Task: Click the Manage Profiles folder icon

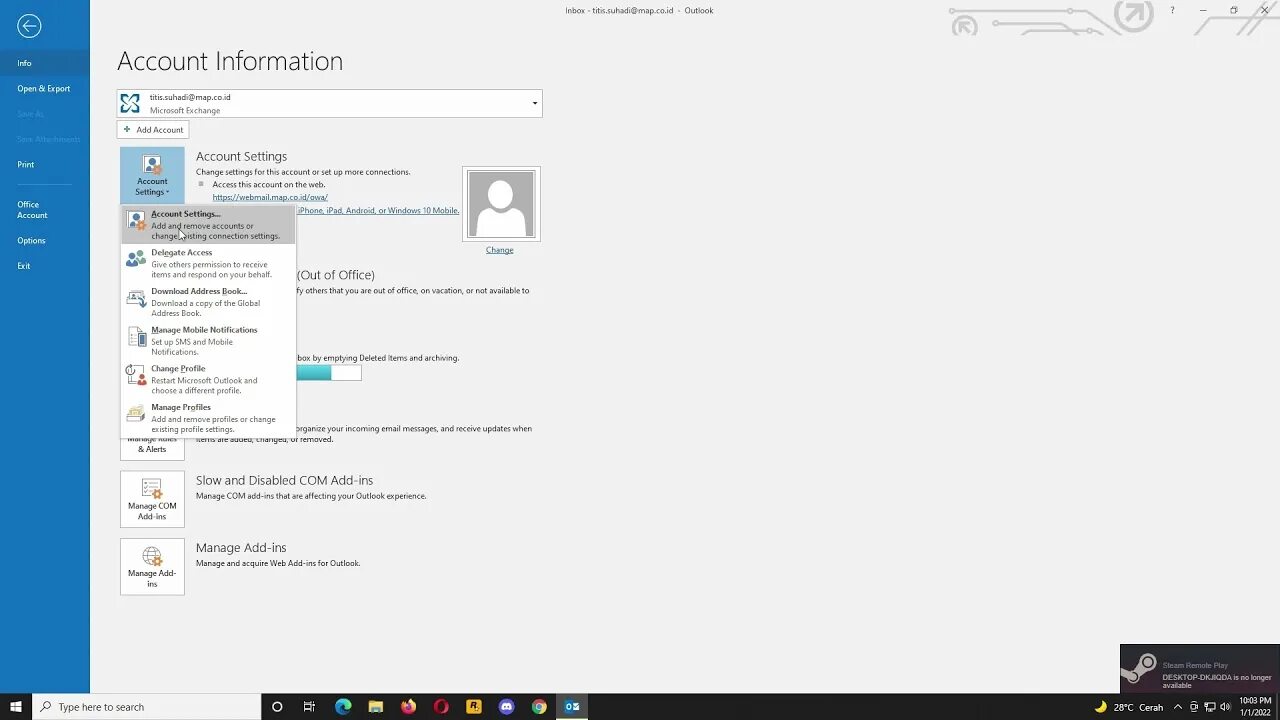Action: (136, 413)
